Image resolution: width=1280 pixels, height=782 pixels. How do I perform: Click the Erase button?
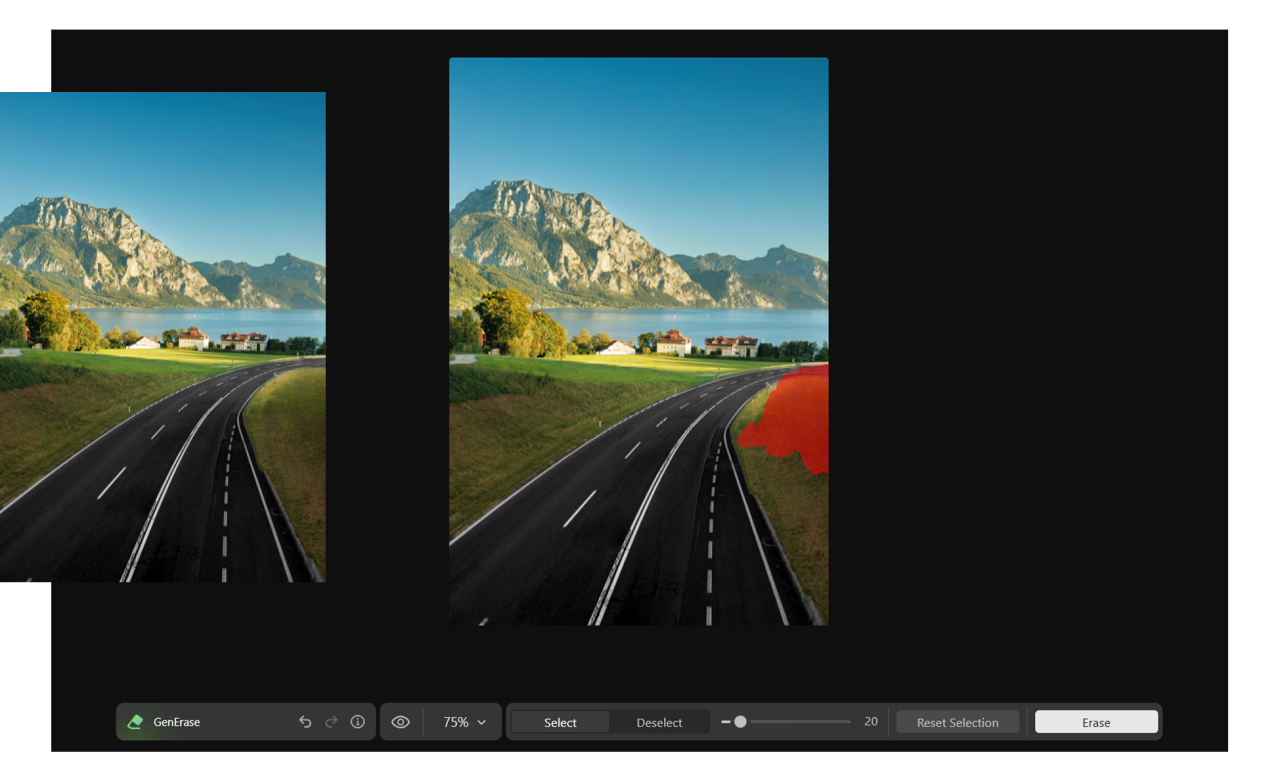click(x=1096, y=722)
